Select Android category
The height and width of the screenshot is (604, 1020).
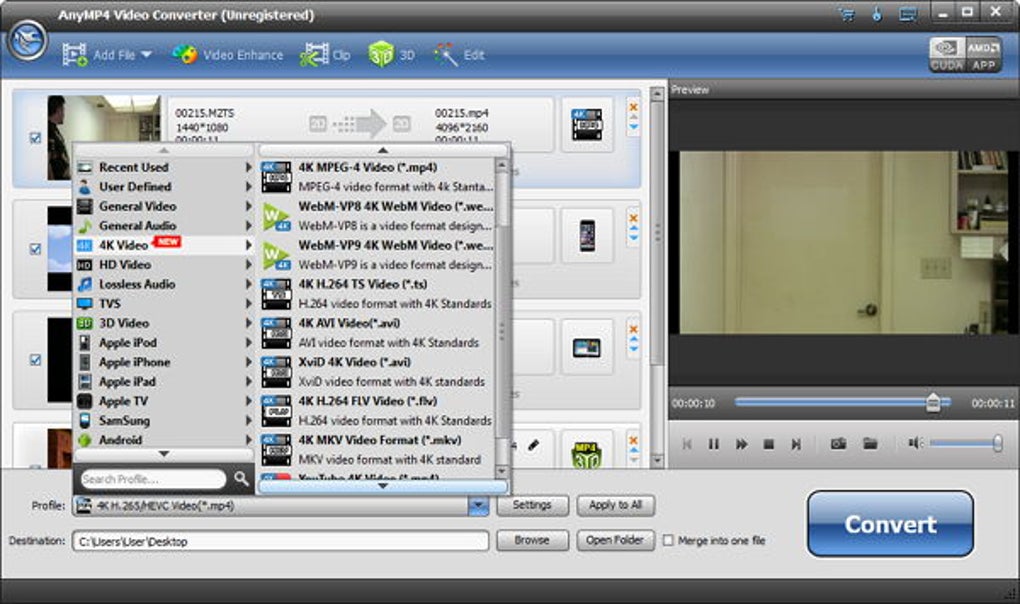pyautogui.click(x=164, y=440)
